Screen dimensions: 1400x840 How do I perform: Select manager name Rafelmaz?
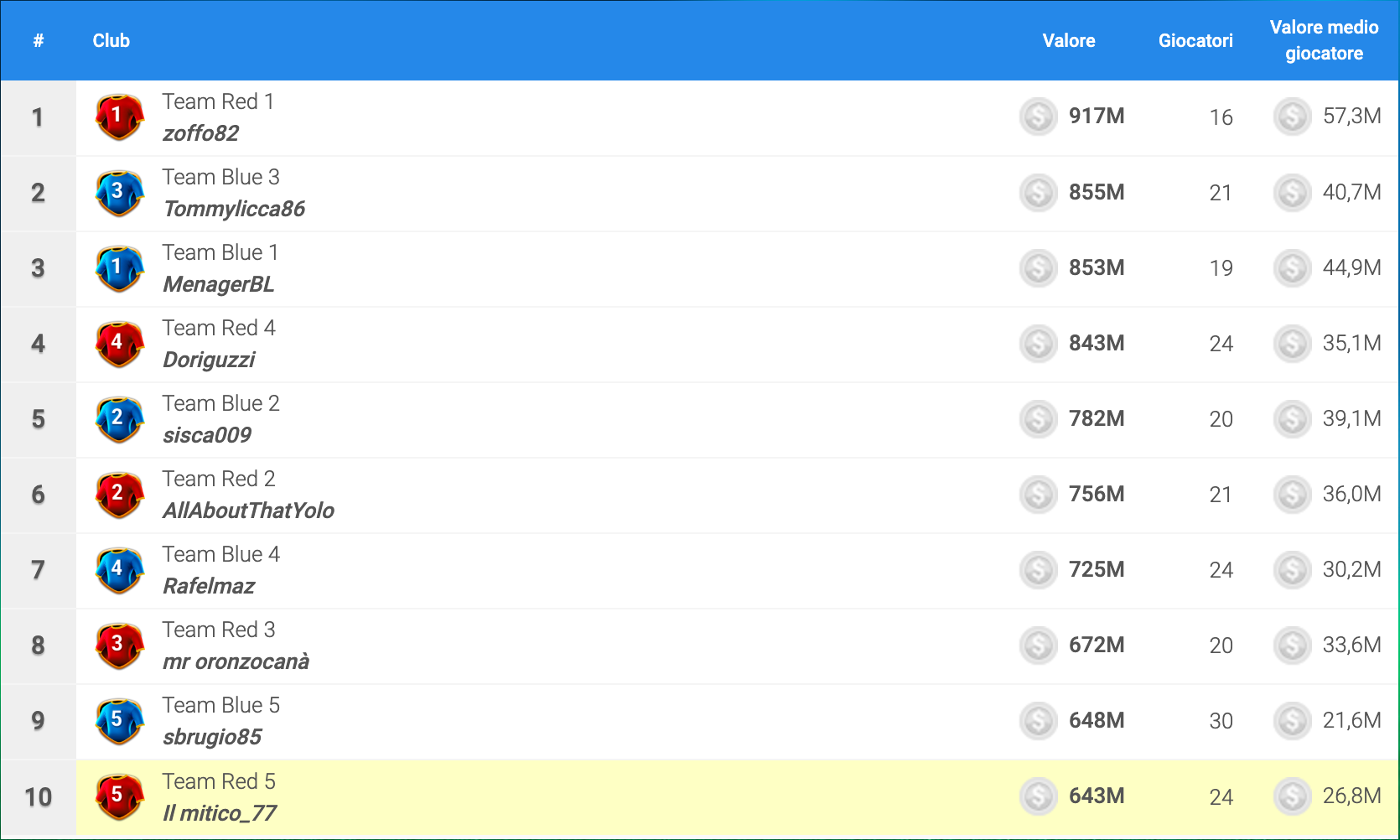[209, 586]
